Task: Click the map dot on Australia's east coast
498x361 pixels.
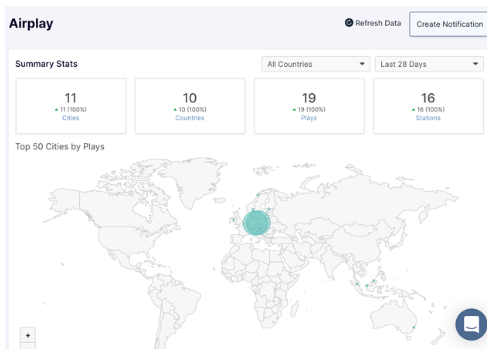Action: (414, 328)
